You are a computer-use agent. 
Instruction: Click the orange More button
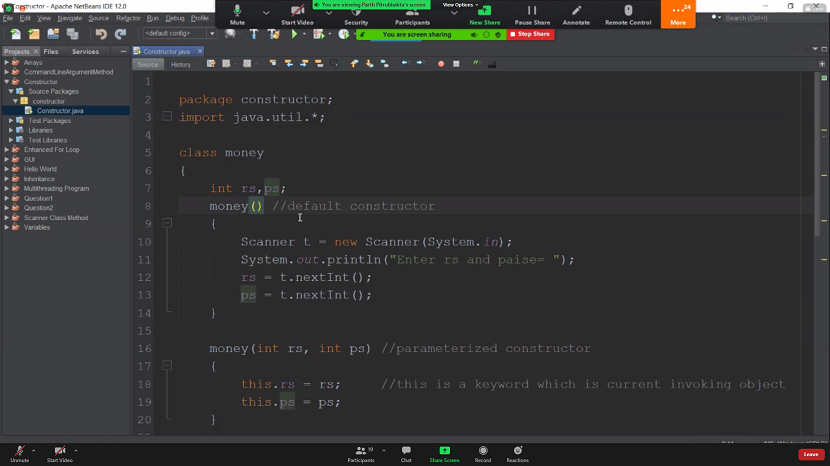point(678,14)
